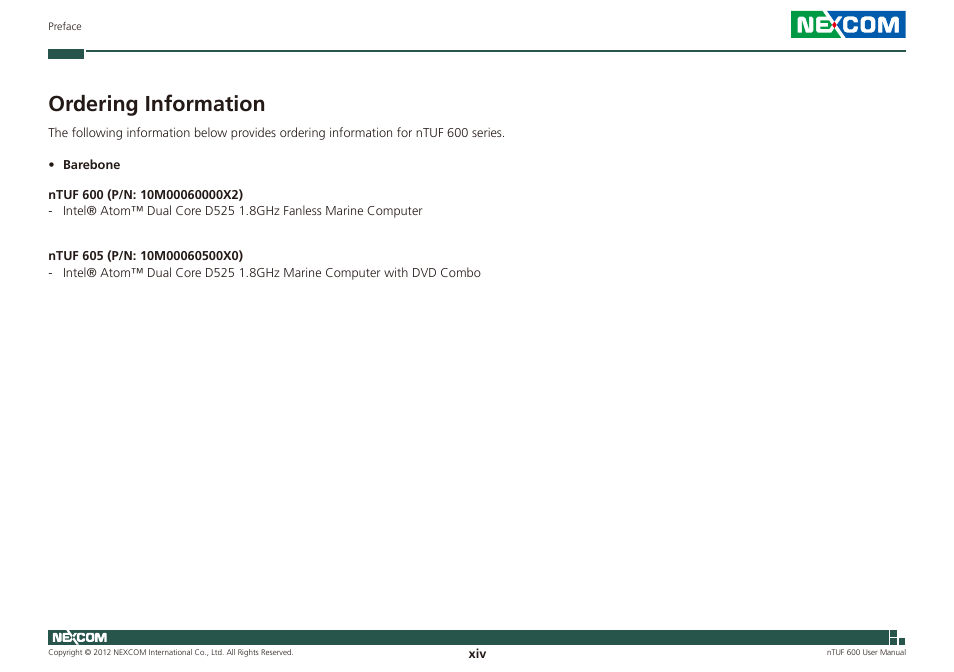Click the copyright notice in the footer
Image resolution: width=954 pixels, height=672 pixels.
click(170, 653)
